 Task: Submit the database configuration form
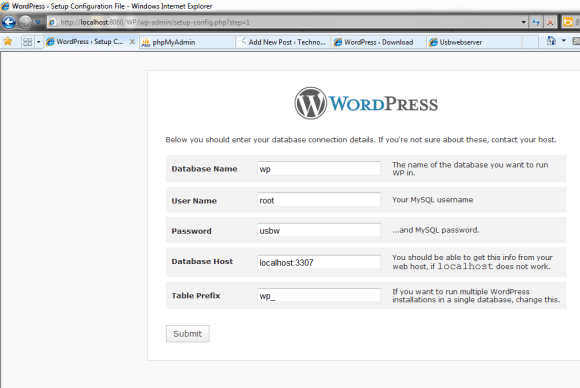[x=188, y=334]
